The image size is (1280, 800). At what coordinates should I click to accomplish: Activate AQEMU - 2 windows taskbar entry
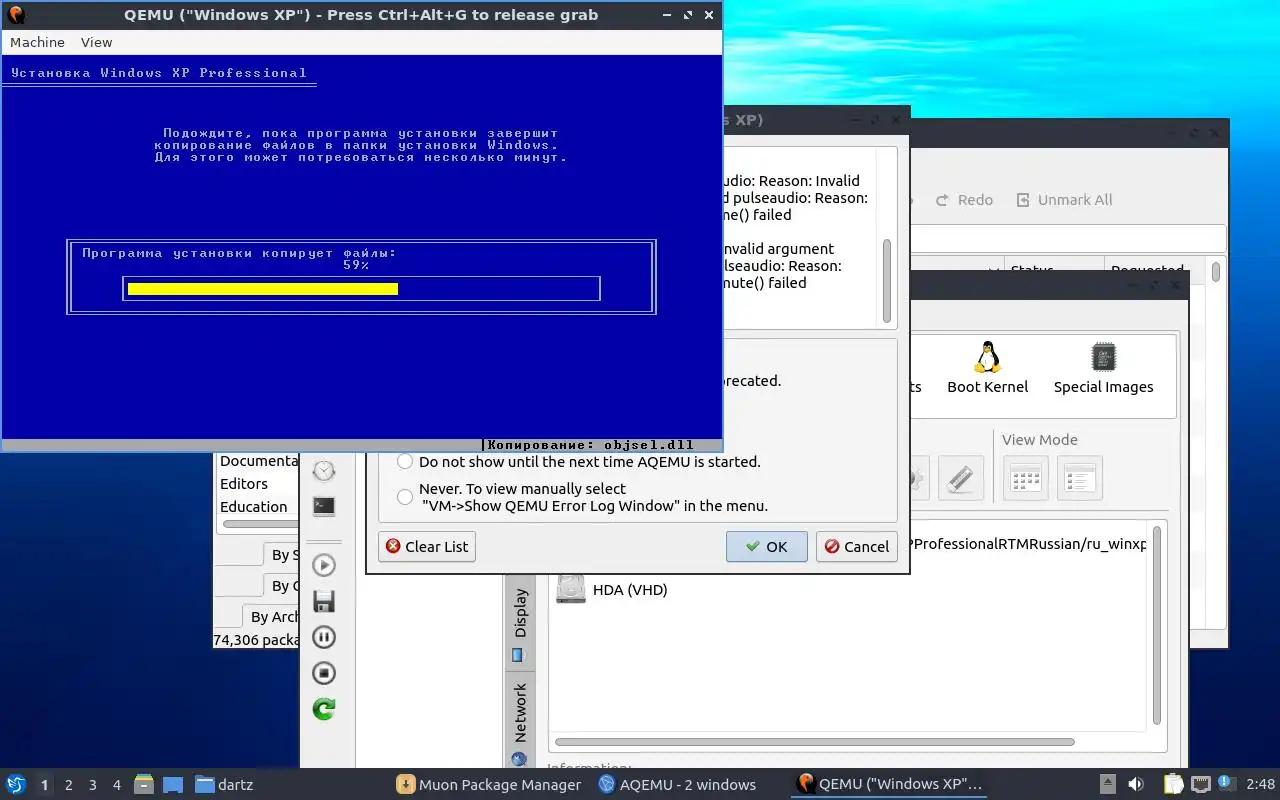click(x=678, y=784)
